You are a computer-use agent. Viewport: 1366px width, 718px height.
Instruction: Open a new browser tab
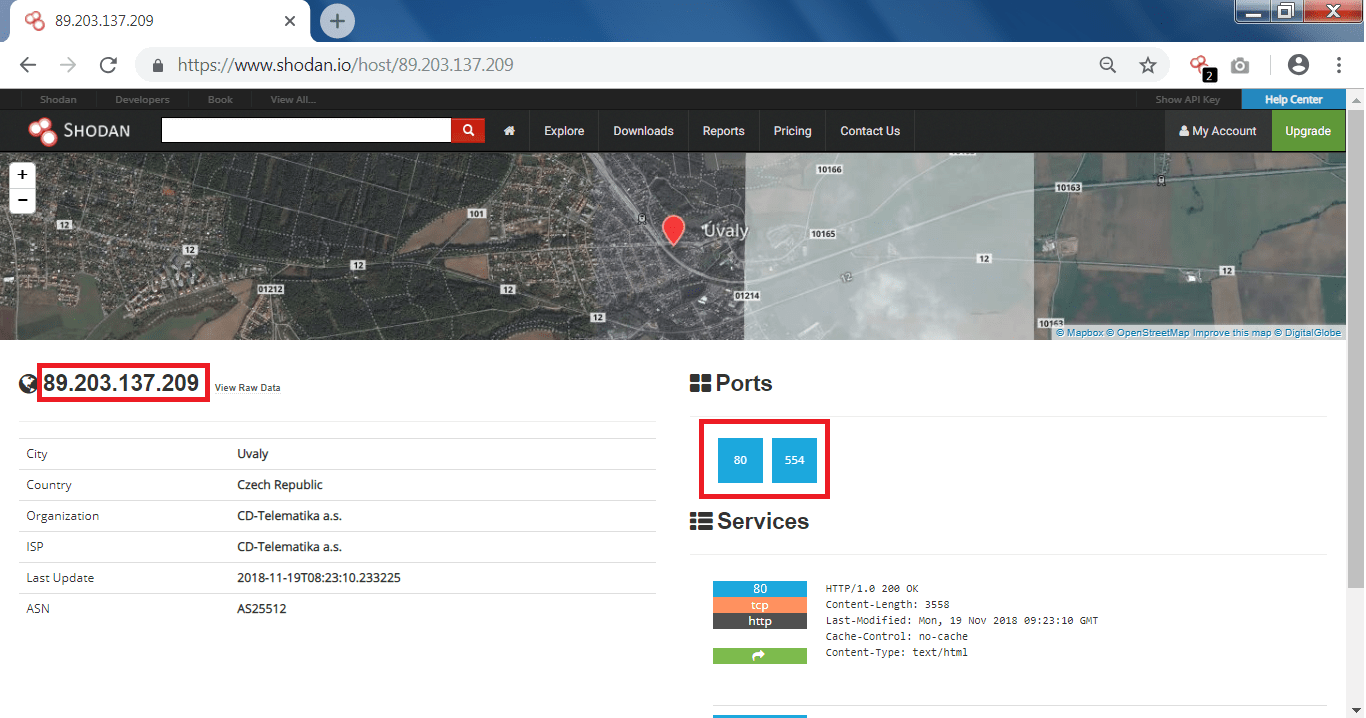[337, 20]
